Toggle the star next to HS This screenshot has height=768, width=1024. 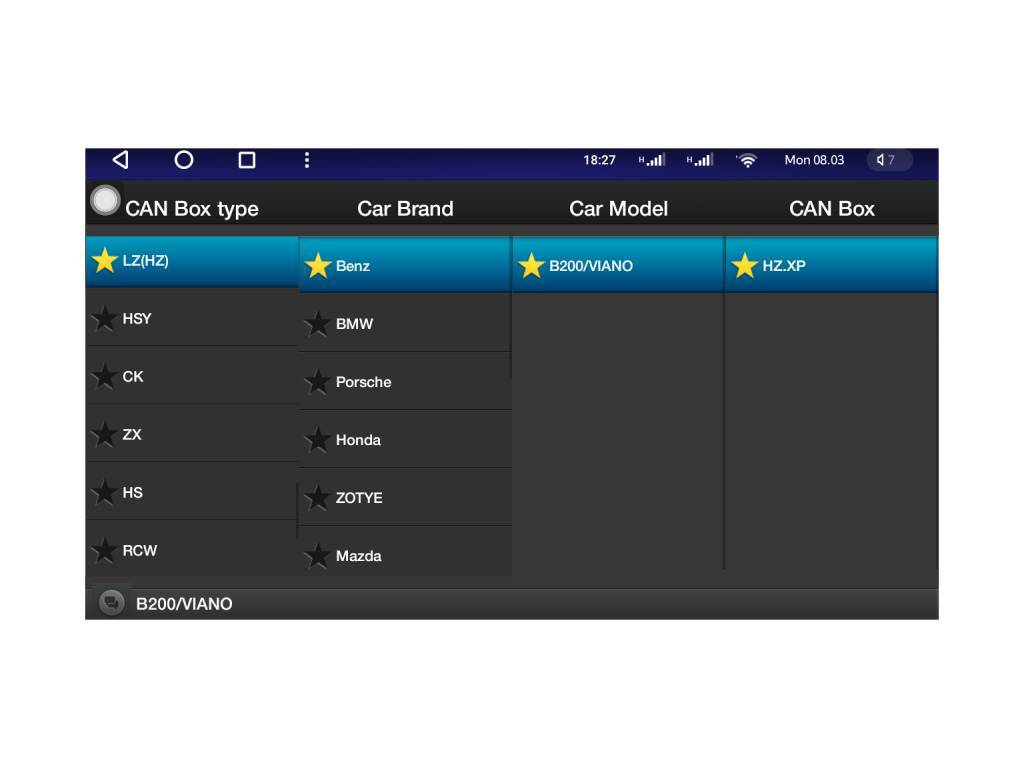[x=104, y=492]
